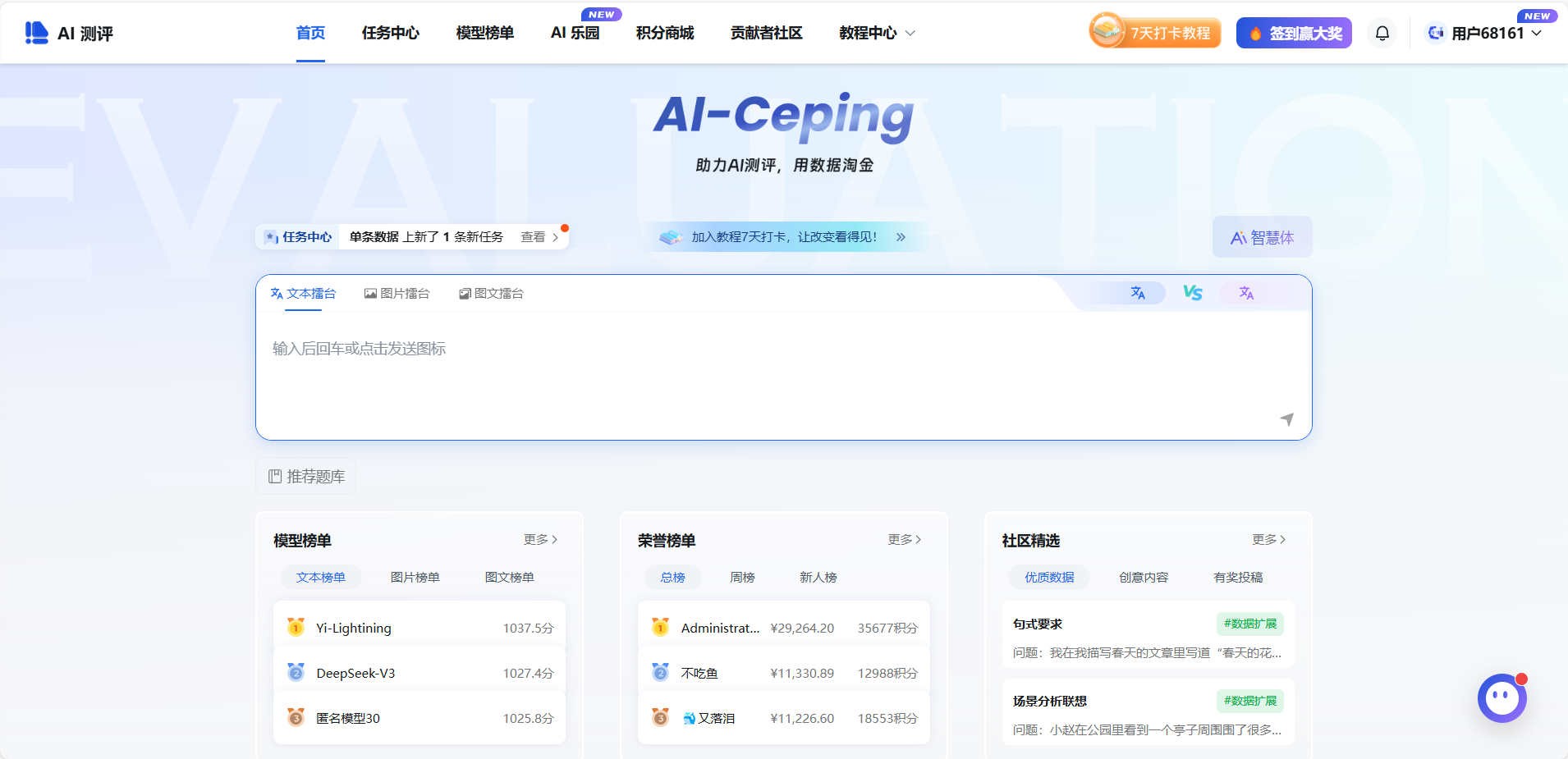Select the right purple translate model icon
This screenshot has height=759, width=1568.
coord(1246,293)
